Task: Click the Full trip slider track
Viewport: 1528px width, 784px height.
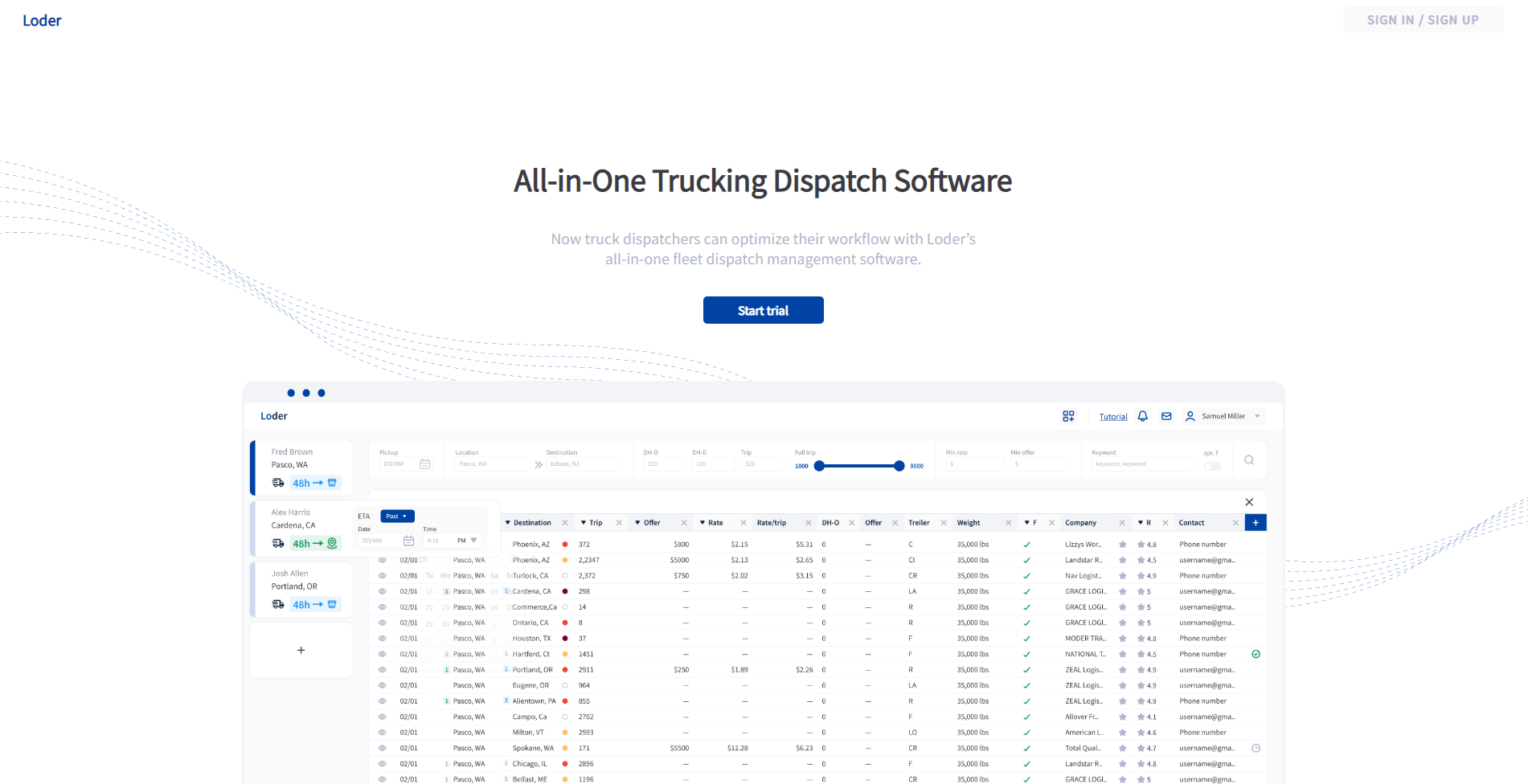Action: click(859, 466)
